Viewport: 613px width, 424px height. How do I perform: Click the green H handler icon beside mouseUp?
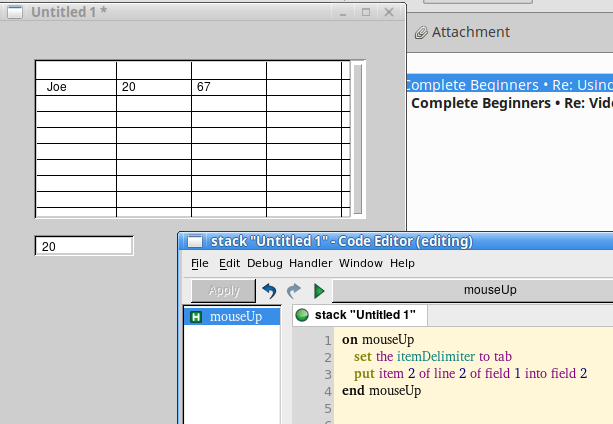[196, 317]
